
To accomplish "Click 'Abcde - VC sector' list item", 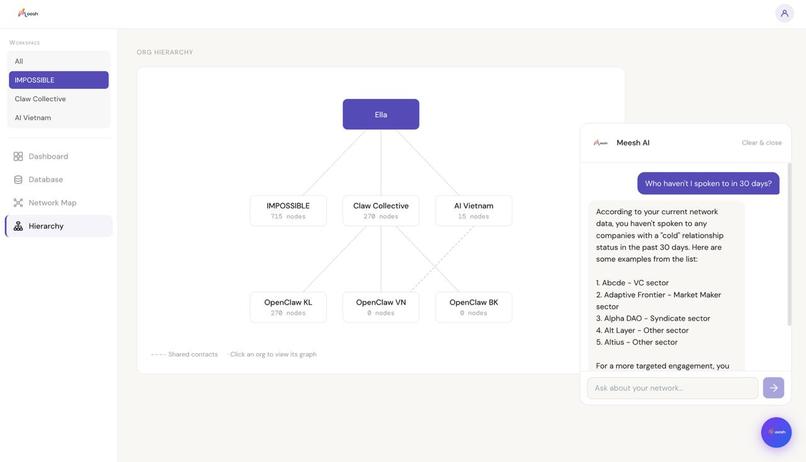I will click(632, 283).
